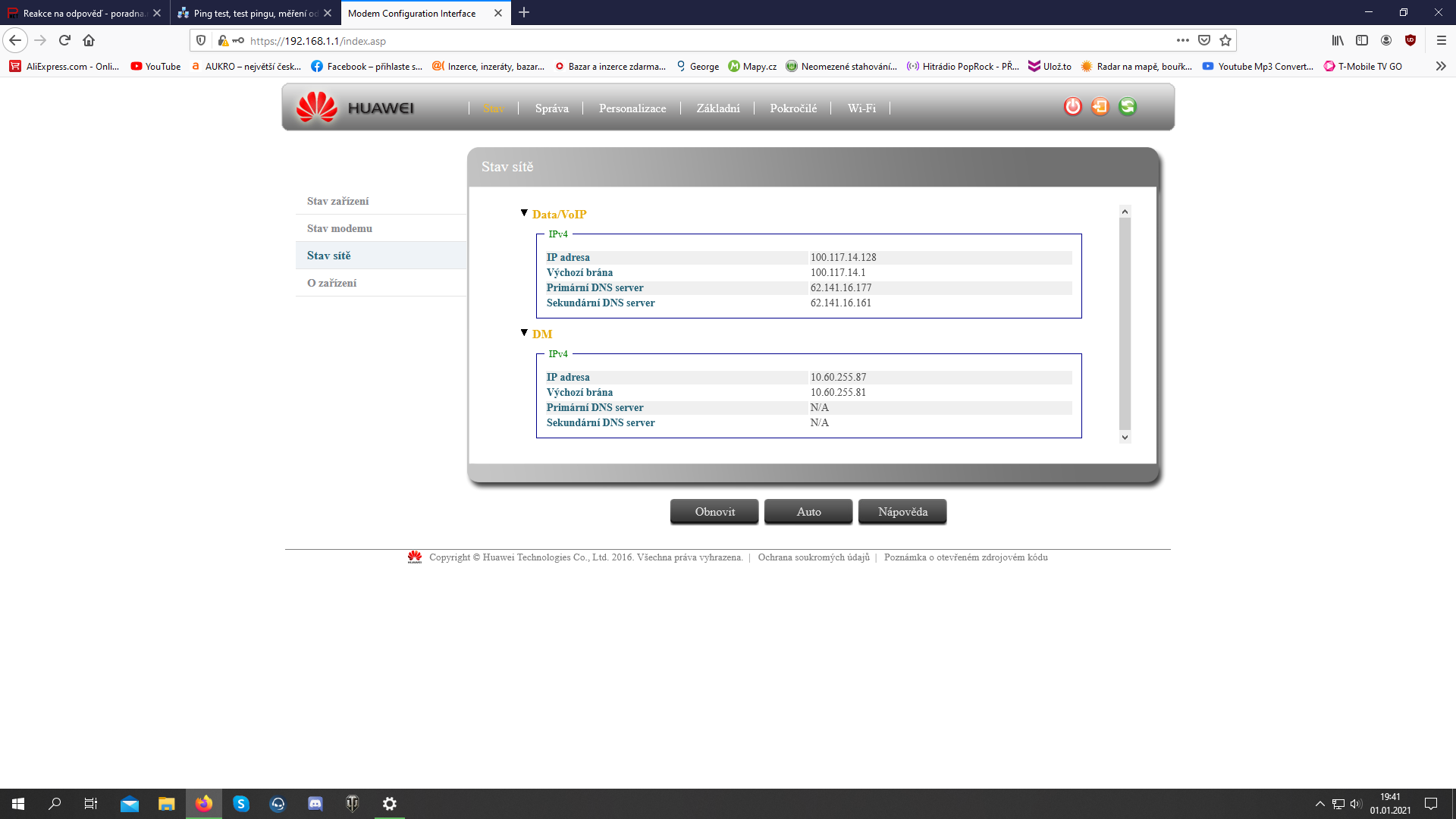Viewport: 1456px width, 819px height.
Task: Click the green refresh icon in header
Action: coord(1128,107)
